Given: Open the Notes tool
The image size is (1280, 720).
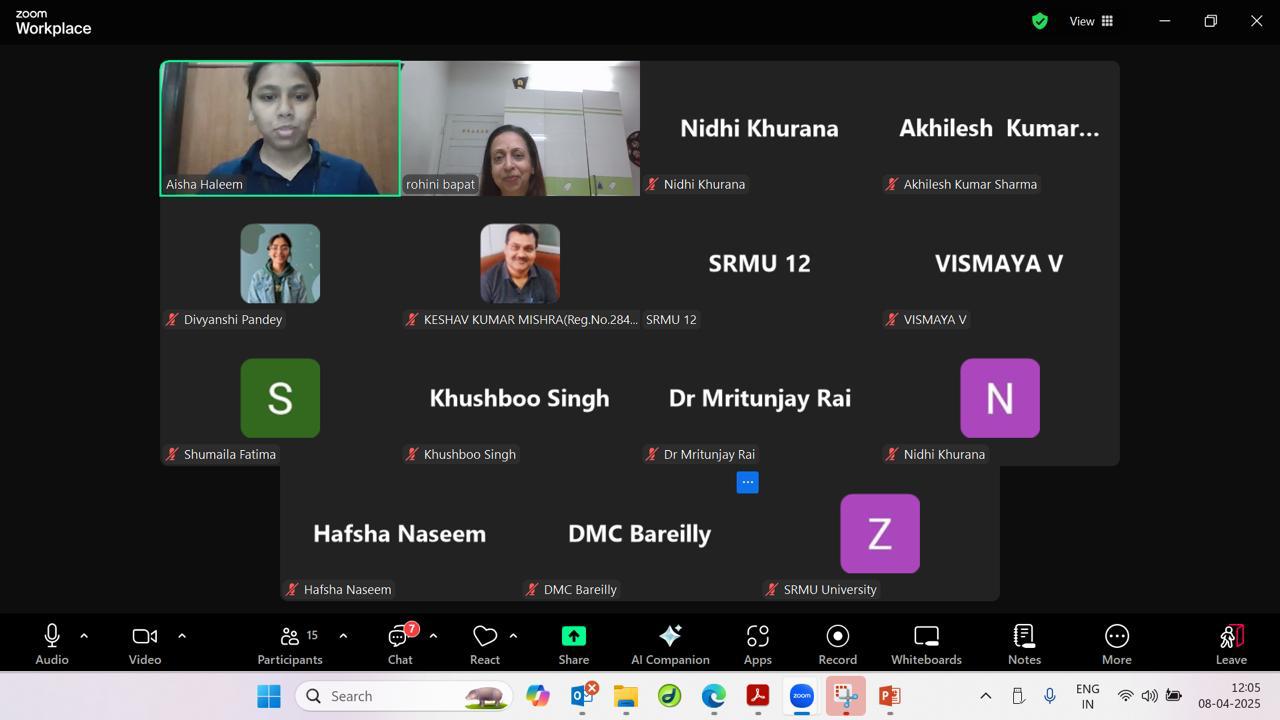Looking at the screenshot, I should [1024, 645].
